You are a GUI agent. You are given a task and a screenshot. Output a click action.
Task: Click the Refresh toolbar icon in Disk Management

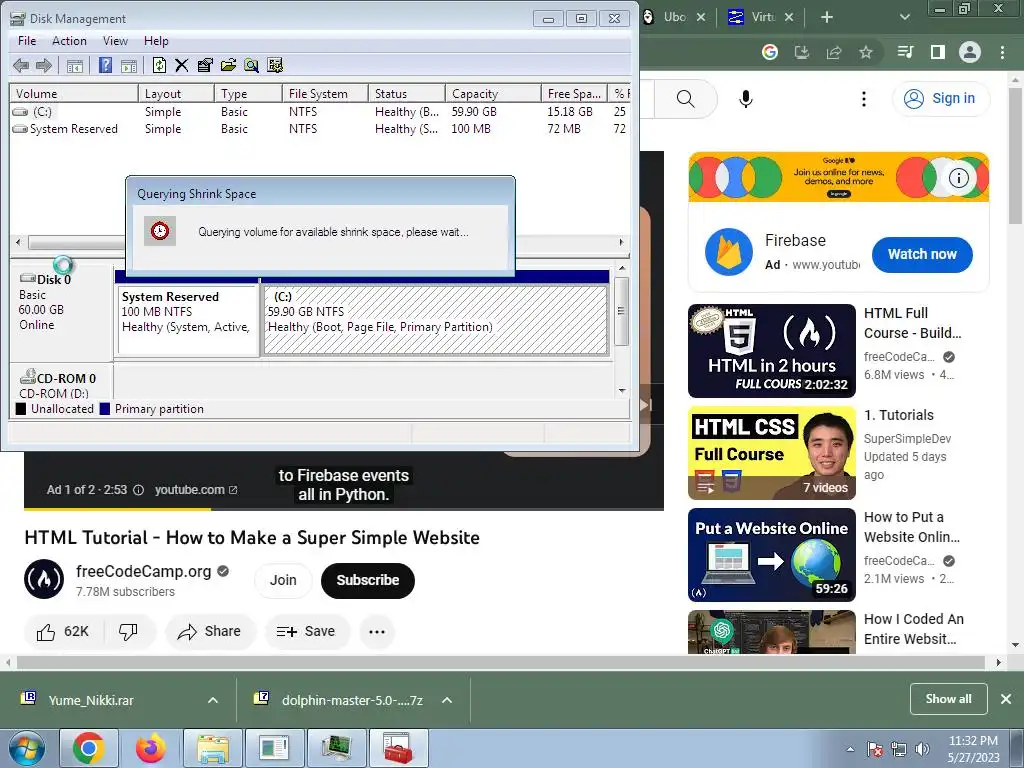159,65
